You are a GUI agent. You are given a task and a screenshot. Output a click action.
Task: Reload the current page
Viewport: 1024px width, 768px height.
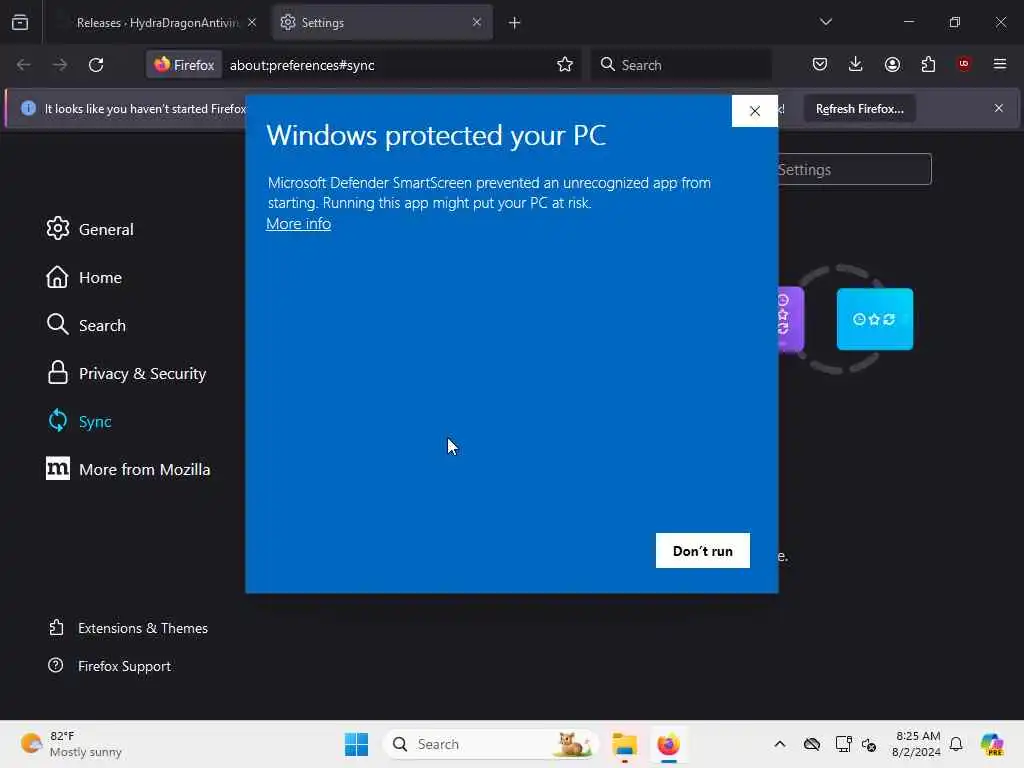click(96, 65)
